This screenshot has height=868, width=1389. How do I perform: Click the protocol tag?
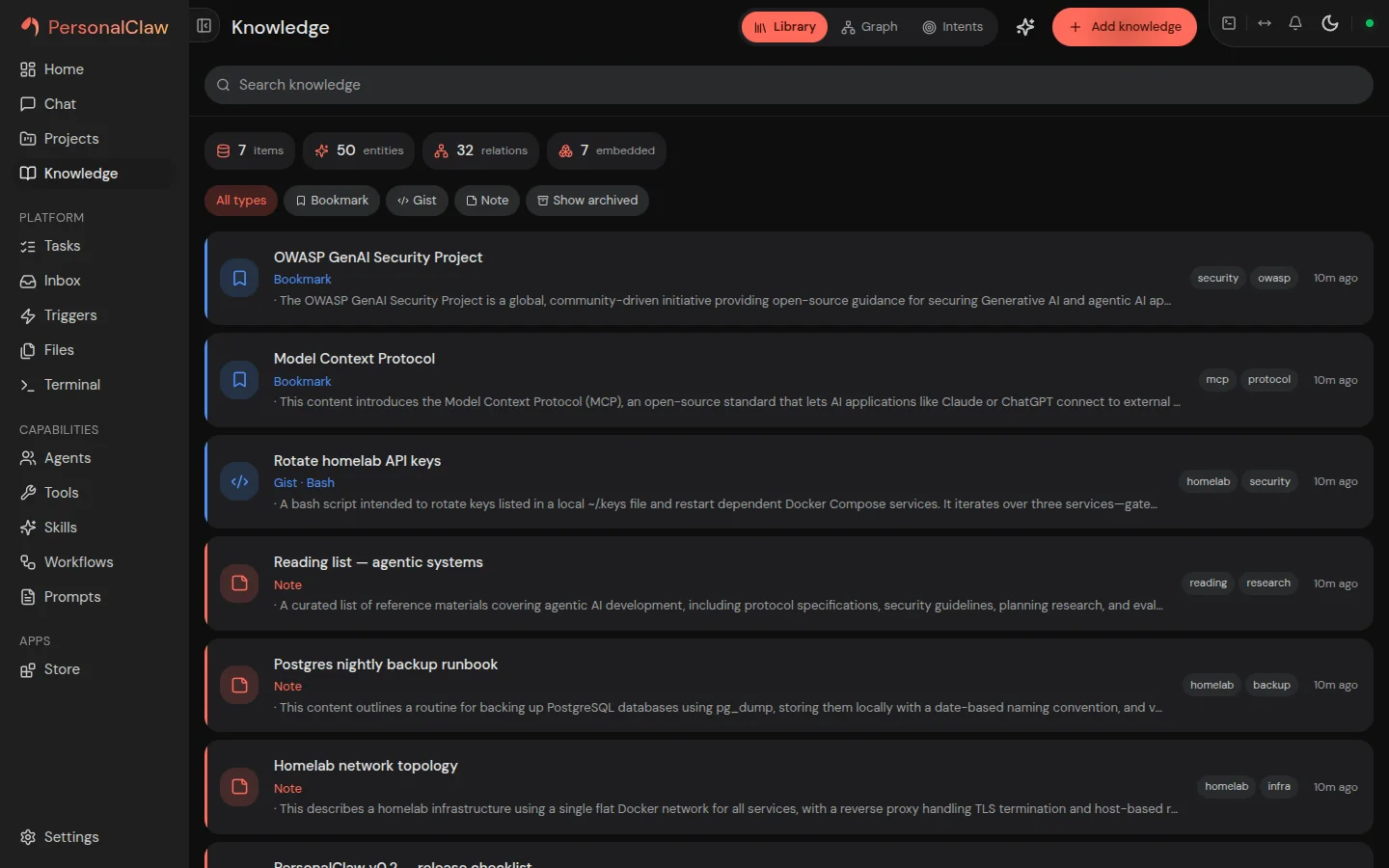[1268, 380]
